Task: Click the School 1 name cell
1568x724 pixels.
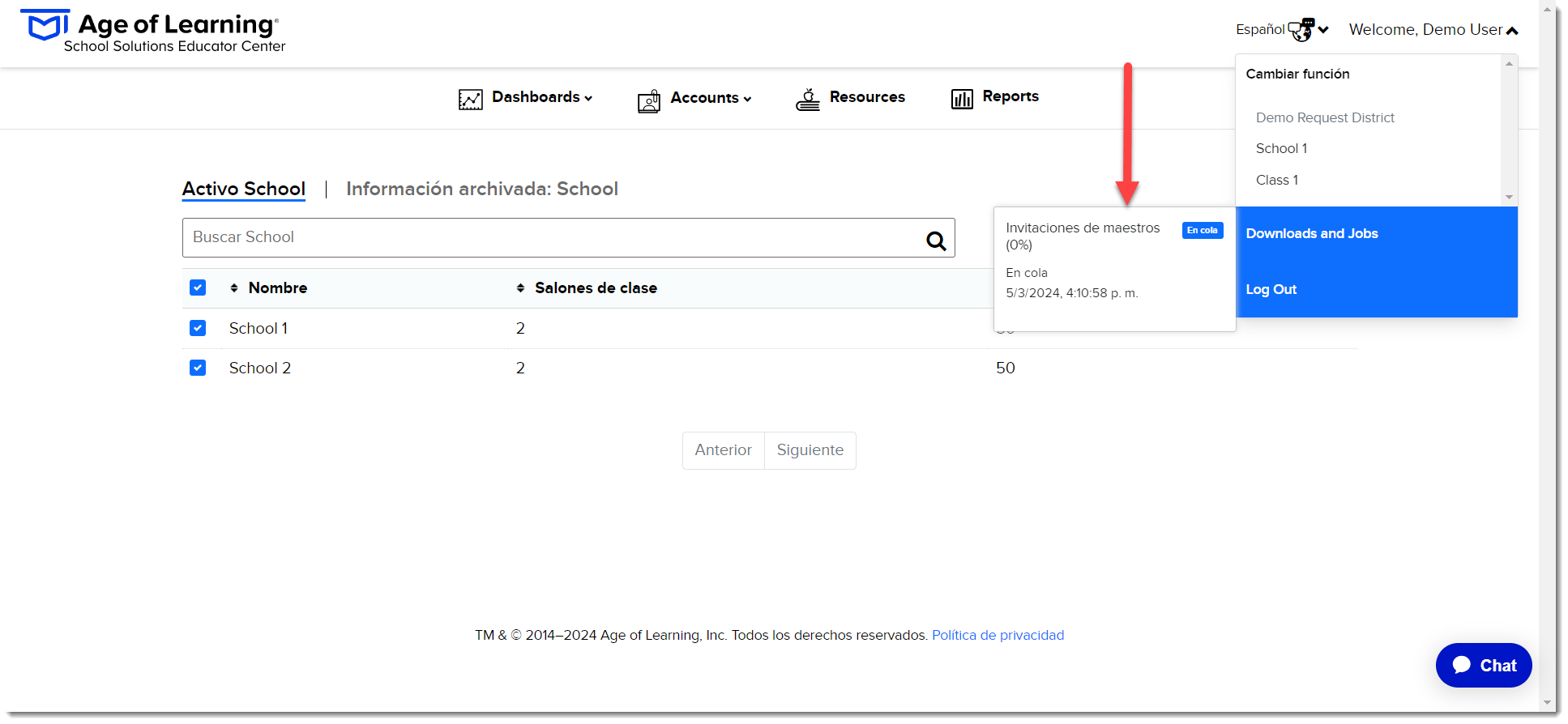Action: tap(258, 328)
